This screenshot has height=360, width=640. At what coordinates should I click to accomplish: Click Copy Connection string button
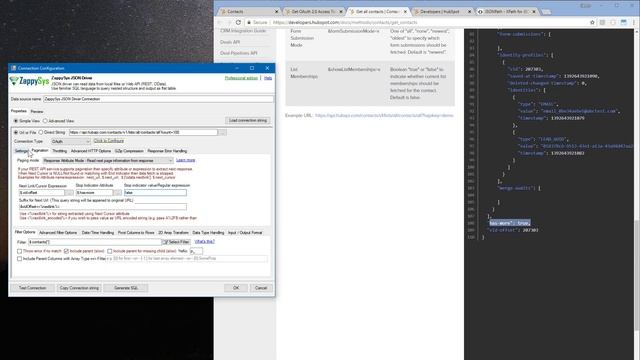[x=79, y=288]
